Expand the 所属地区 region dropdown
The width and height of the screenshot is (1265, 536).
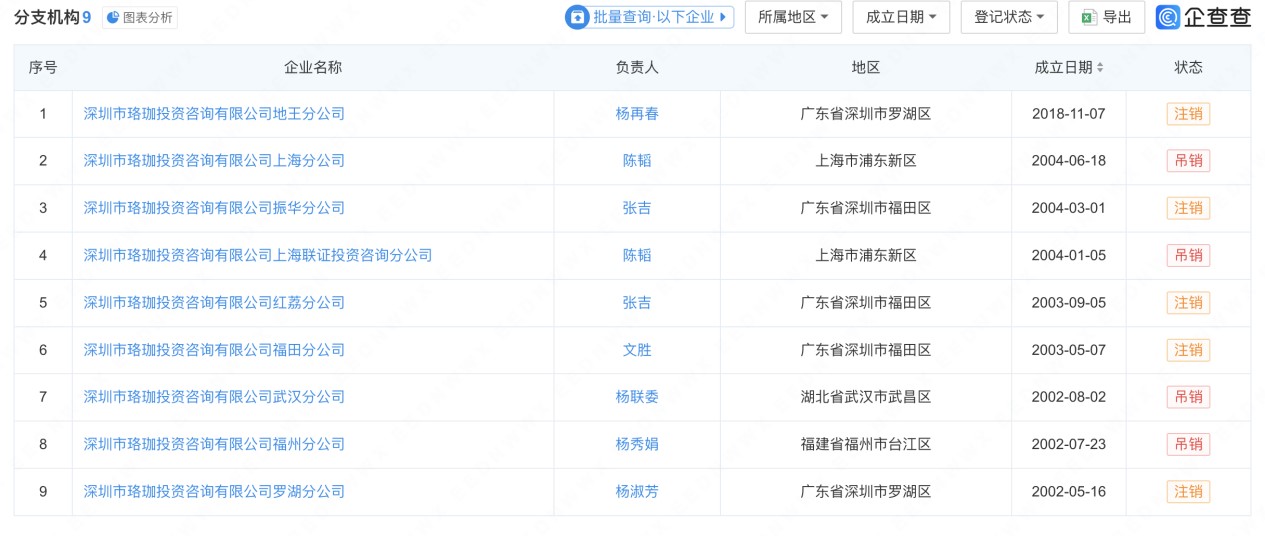point(792,17)
